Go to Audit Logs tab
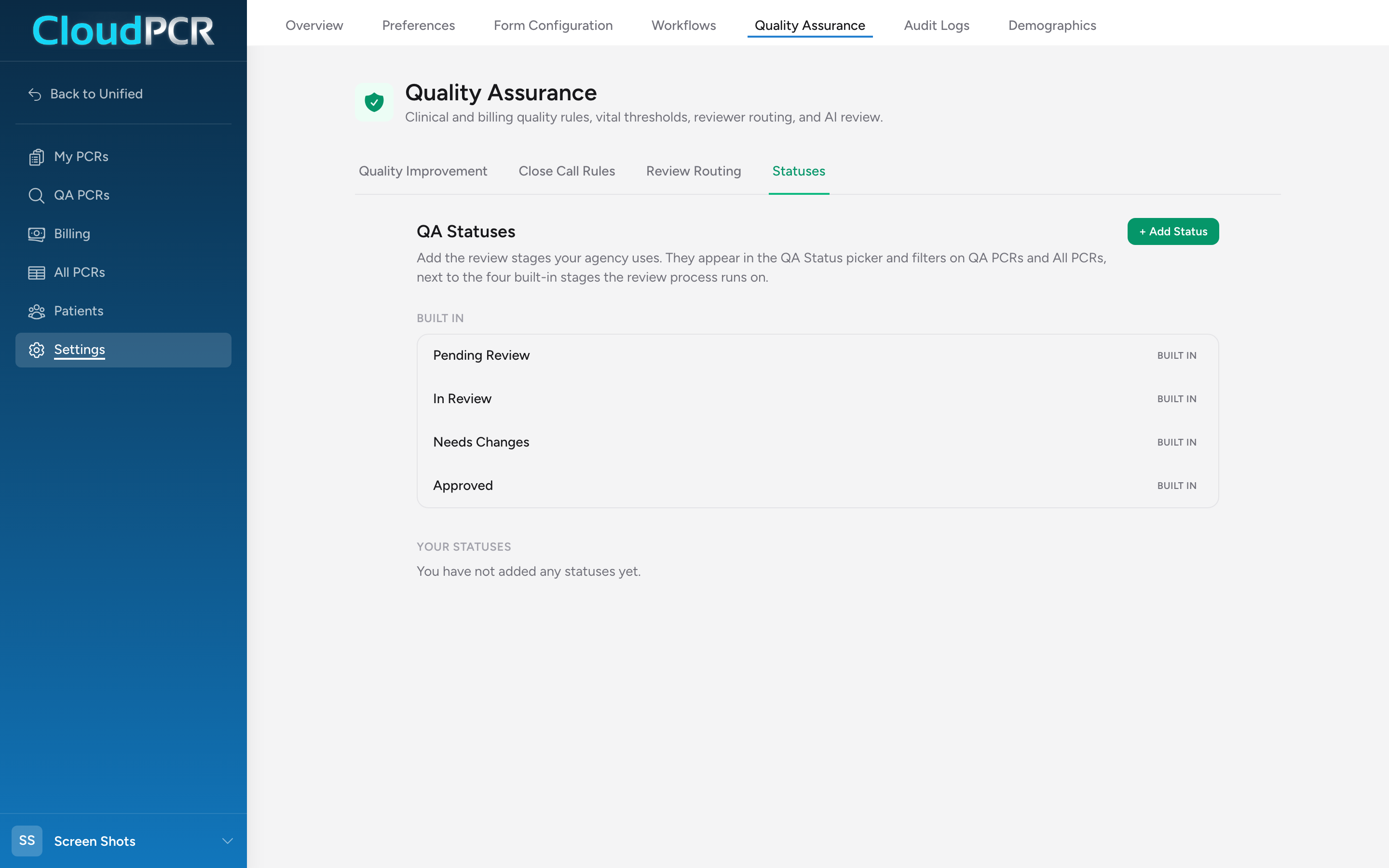Image resolution: width=1389 pixels, height=868 pixels. coord(937,25)
